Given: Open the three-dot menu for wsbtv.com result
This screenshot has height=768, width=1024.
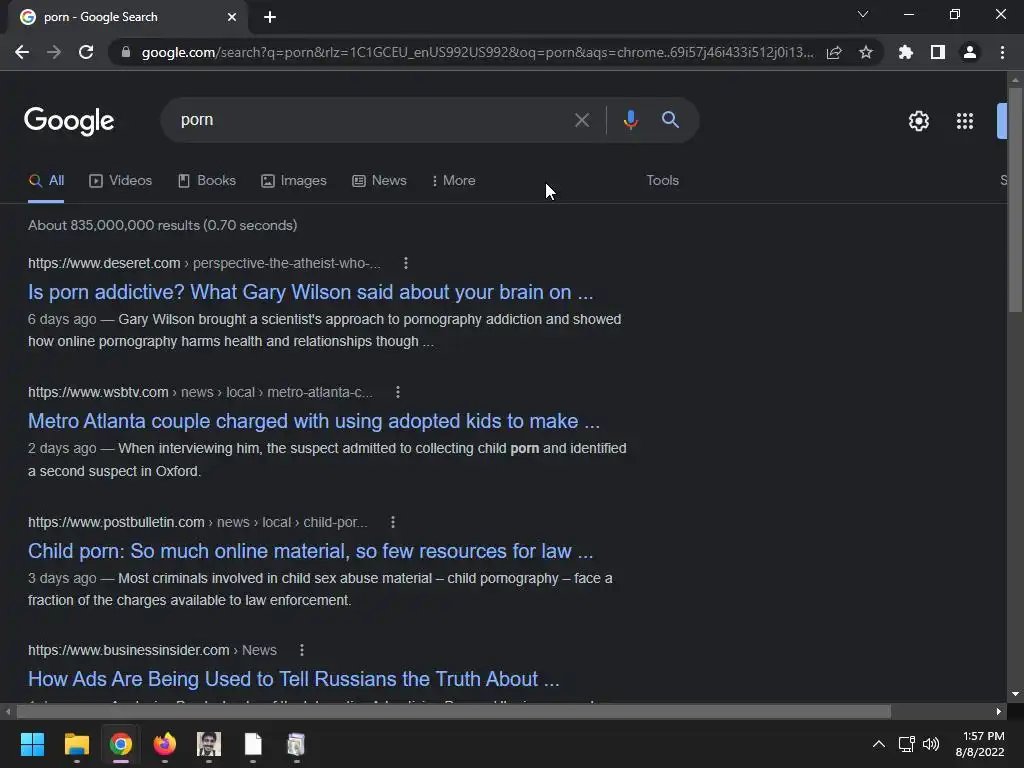Looking at the screenshot, I should pos(398,392).
